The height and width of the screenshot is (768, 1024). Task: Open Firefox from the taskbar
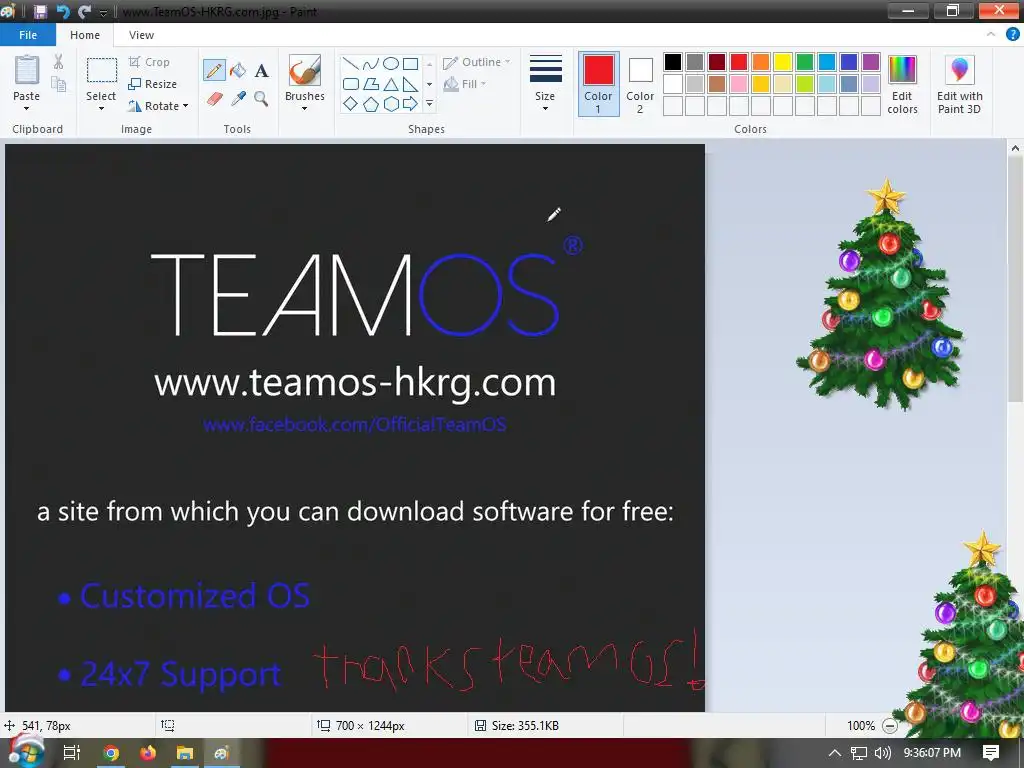(x=148, y=753)
